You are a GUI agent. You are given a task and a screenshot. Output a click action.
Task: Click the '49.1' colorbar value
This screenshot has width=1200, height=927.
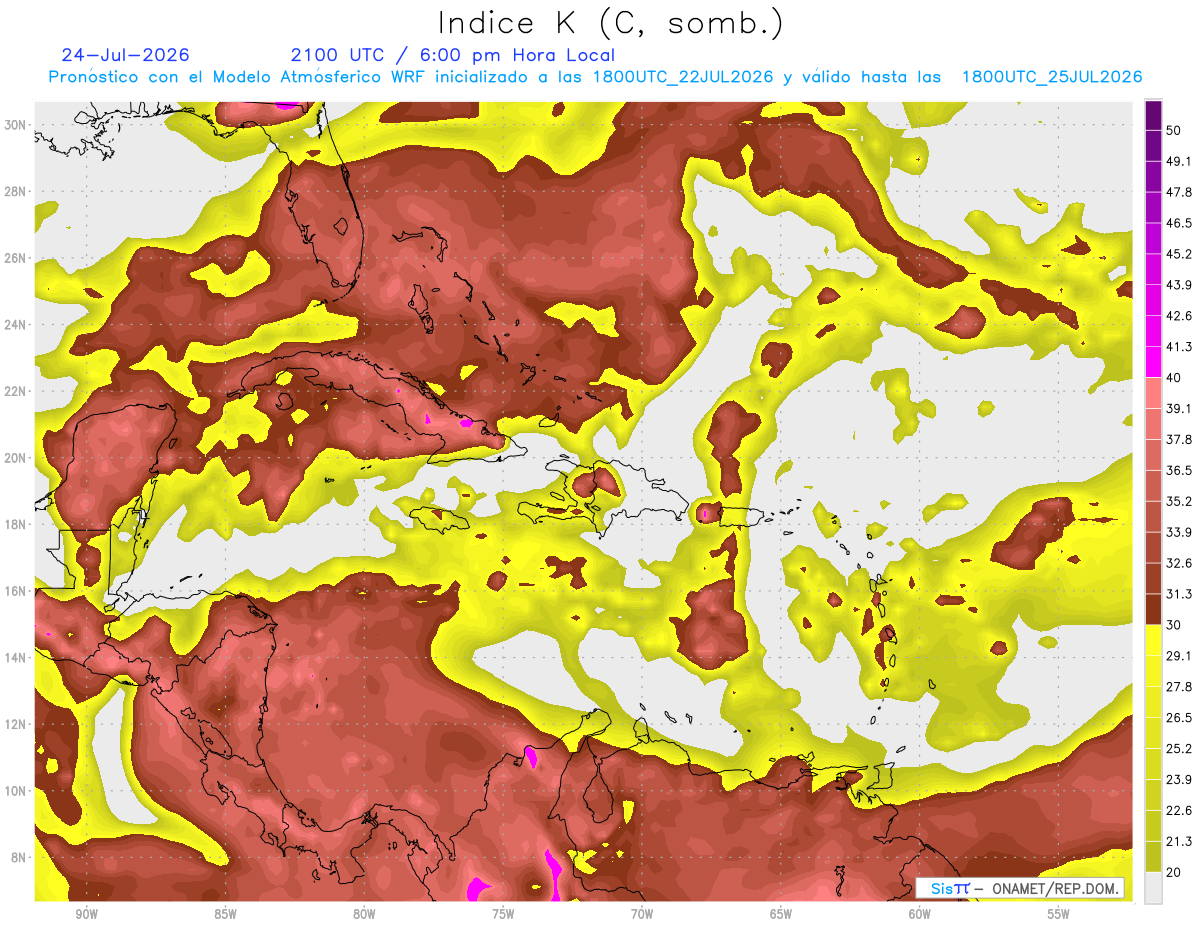(x=1180, y=161)
